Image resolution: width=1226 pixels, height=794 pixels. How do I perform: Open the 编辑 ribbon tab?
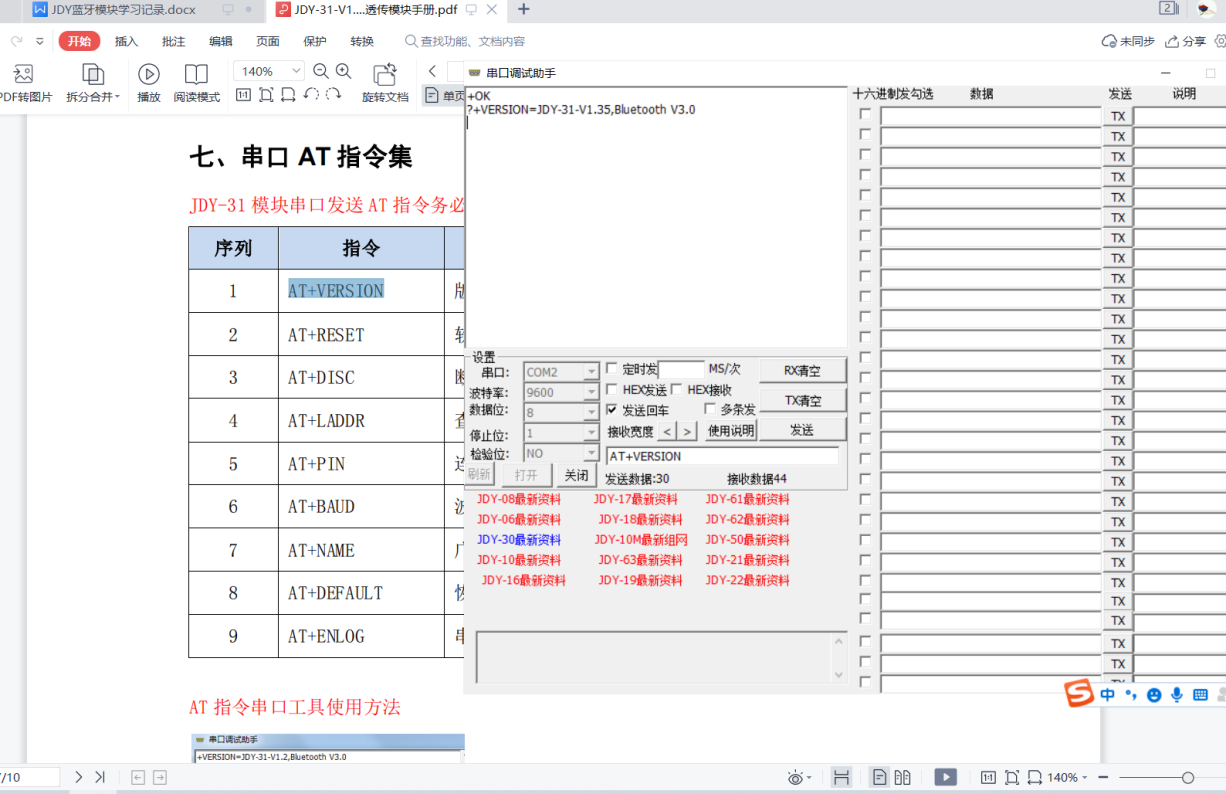point(220,41)
